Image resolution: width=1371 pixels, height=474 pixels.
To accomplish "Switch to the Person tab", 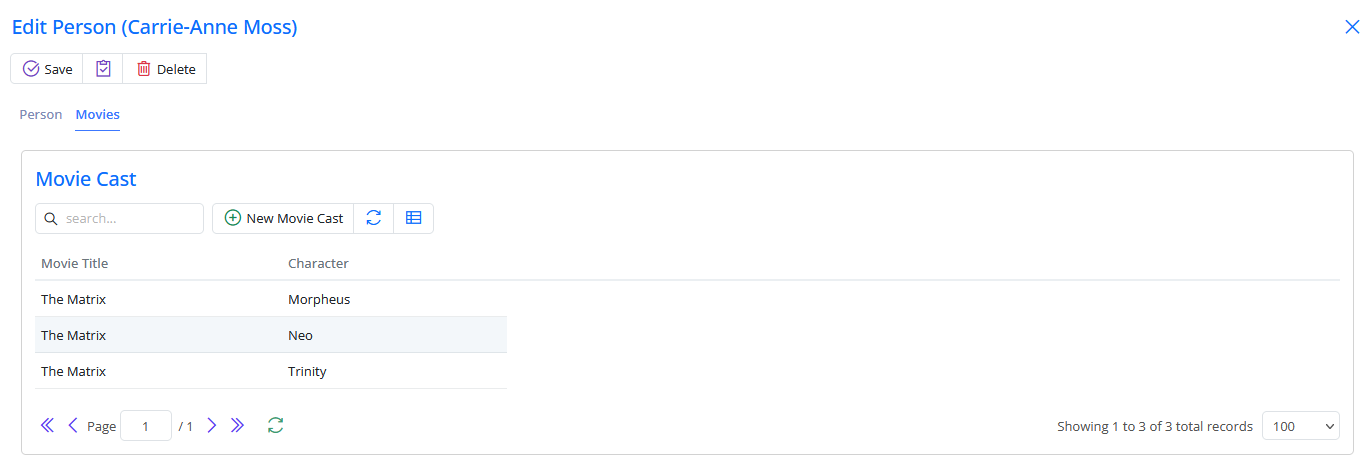I will coord(41,115).
